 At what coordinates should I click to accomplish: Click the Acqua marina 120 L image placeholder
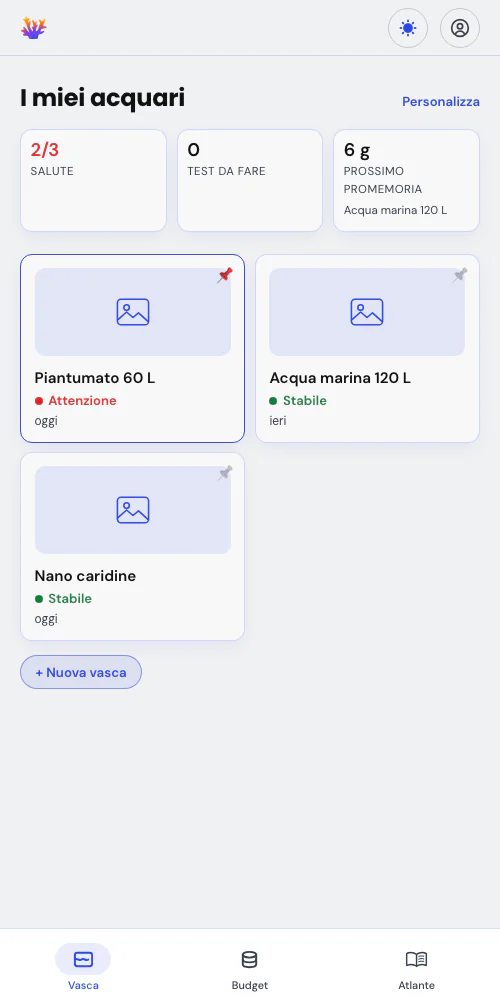(x=367, y=312)
